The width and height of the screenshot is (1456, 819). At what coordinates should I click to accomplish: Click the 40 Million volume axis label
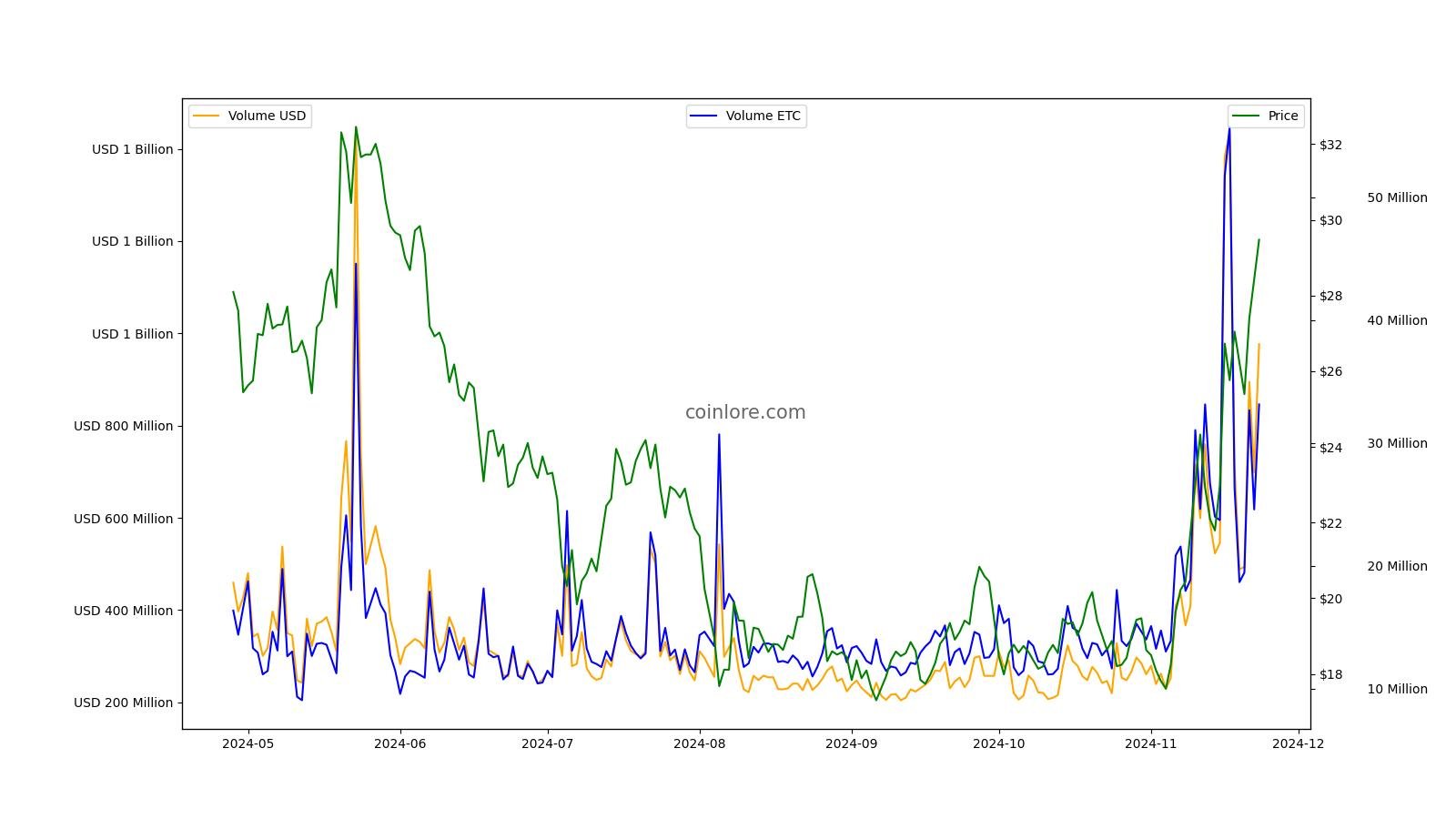pyautogui.click(x=1397, y=320)
